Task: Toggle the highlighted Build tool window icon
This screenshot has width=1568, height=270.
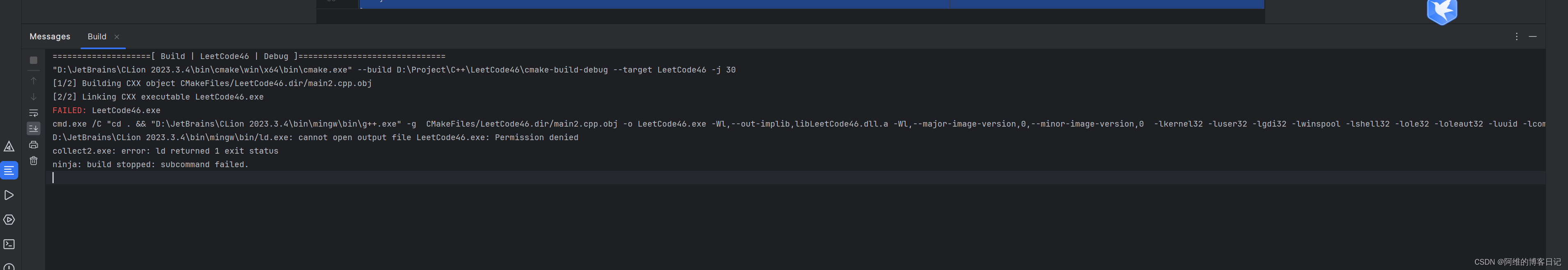Action: [9, 170]
